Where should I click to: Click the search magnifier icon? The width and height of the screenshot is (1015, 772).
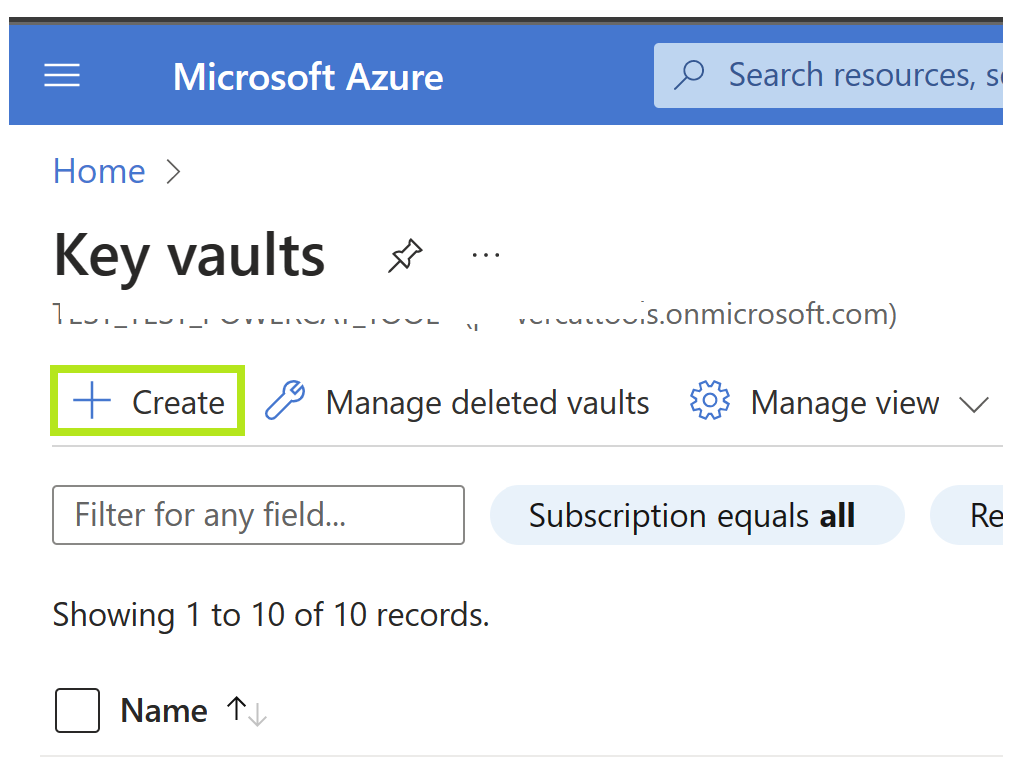(x=689, y=75)
